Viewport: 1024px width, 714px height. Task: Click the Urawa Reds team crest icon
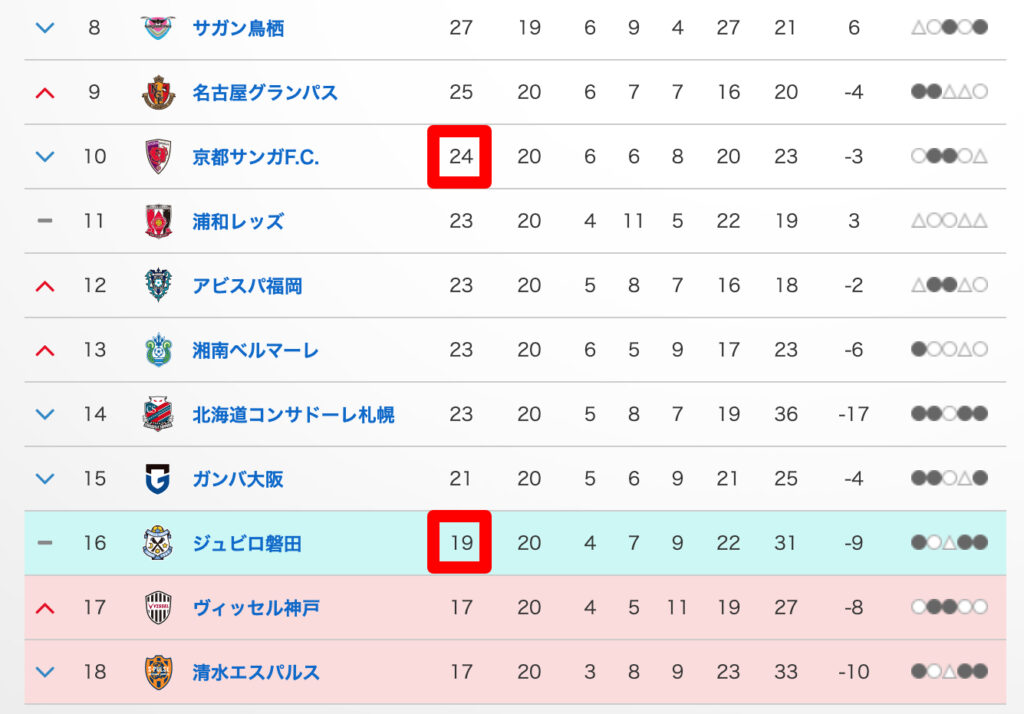coord(158,221)
